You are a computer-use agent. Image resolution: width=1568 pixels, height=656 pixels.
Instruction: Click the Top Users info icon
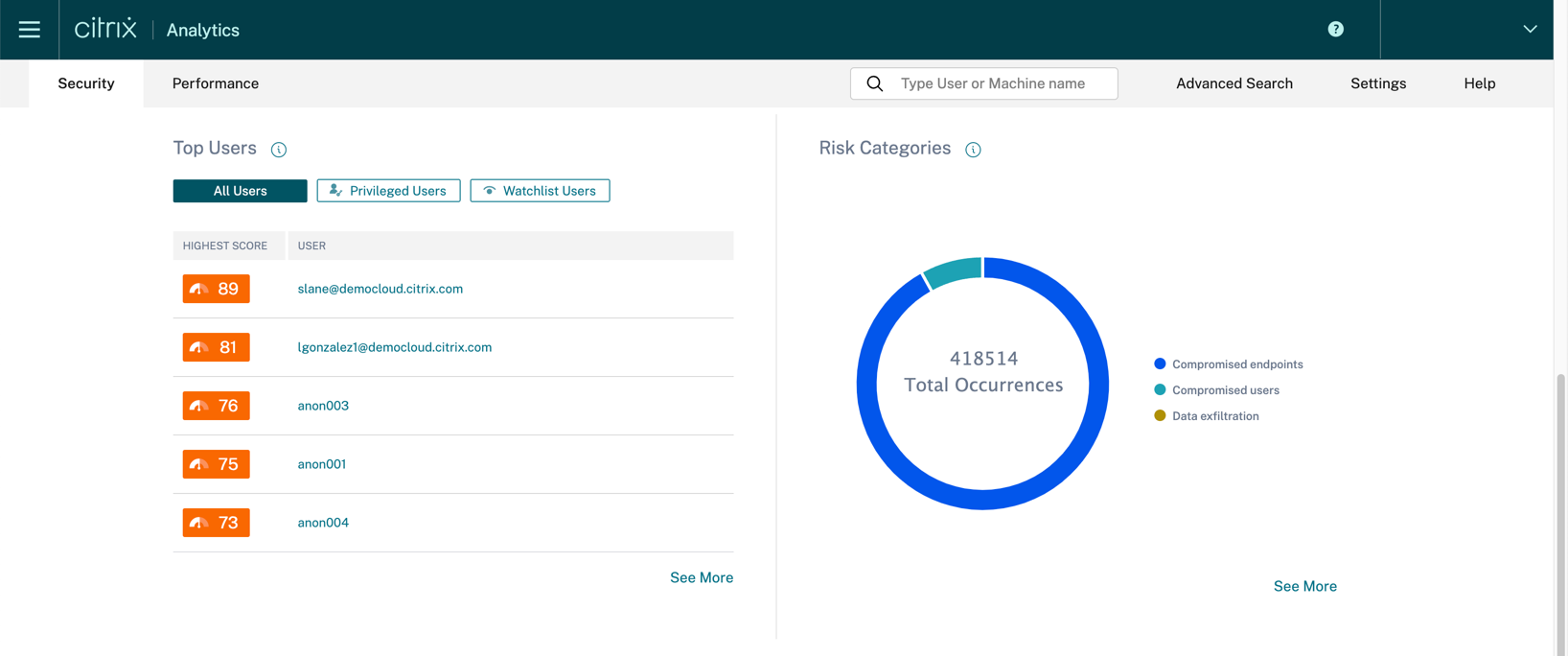pyautogui.click(x=279, y=150)
